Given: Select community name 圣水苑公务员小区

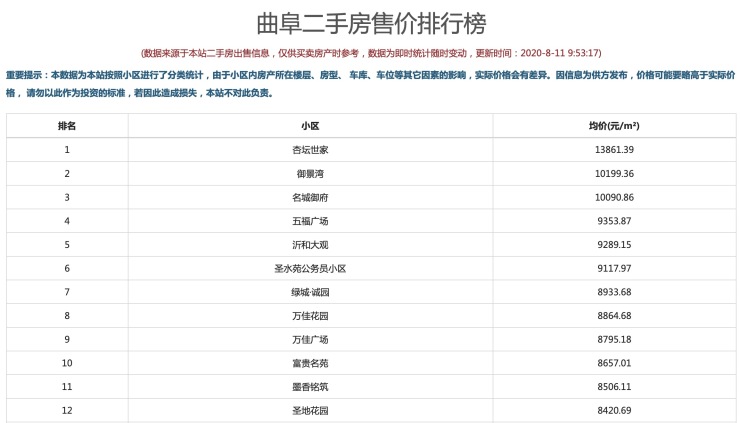Looking at the screenshot, I should click(310, 269).
